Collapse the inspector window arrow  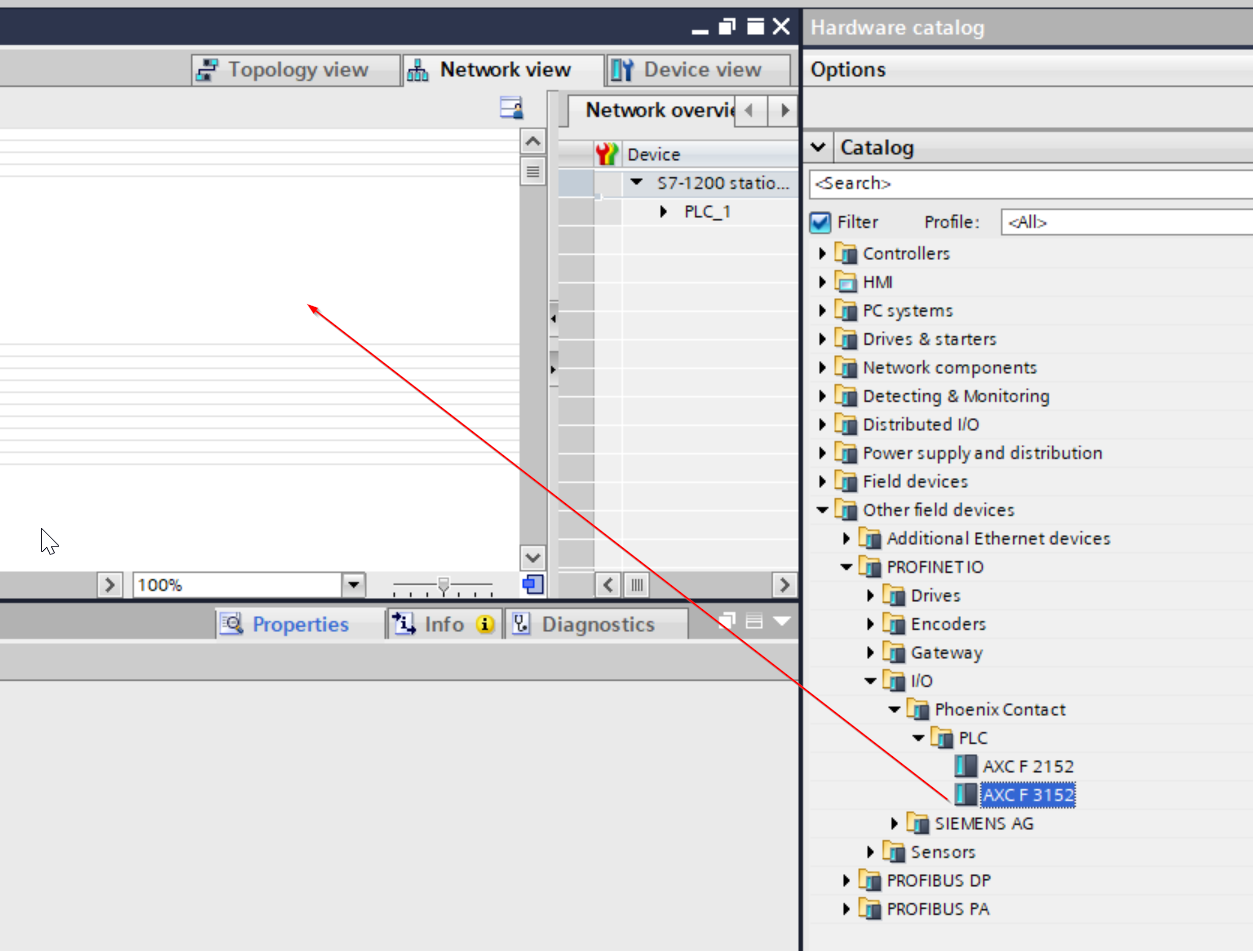782,621
